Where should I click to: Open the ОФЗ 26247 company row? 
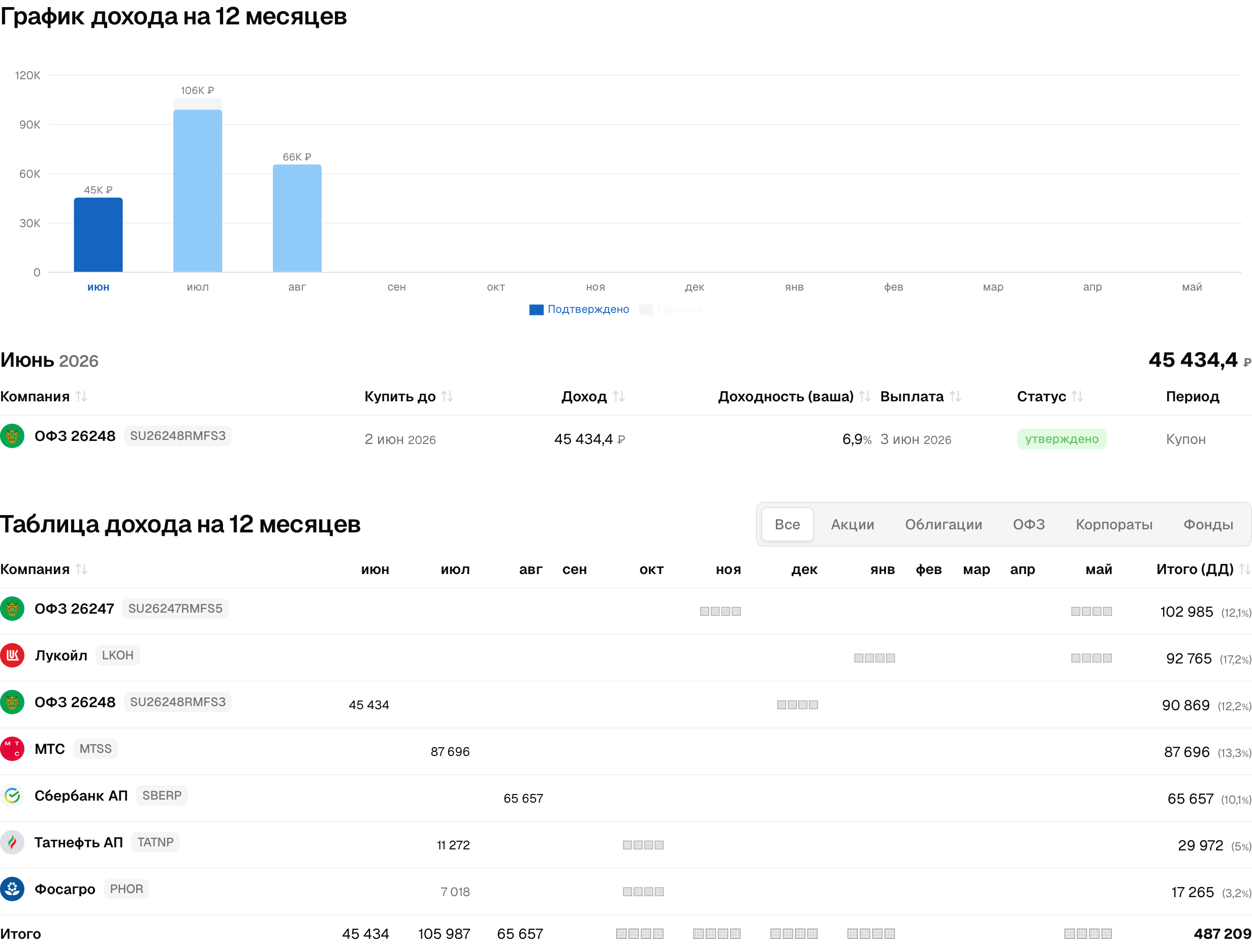(74, 609)
